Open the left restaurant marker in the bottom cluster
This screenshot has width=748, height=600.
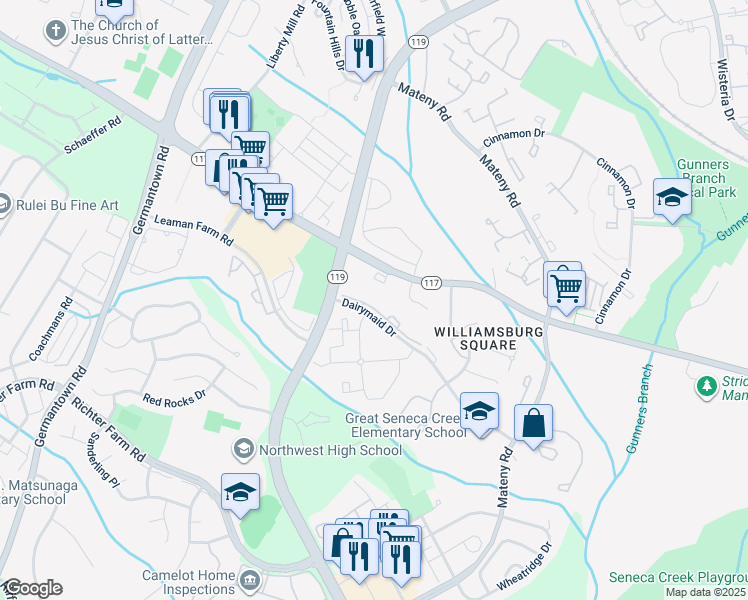[359, 560]
